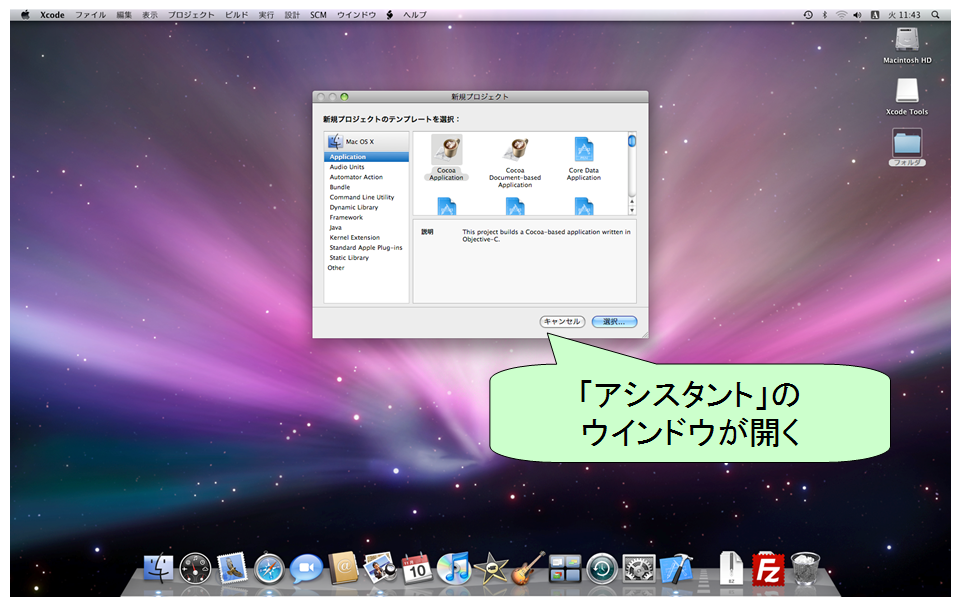Open the scripts menu icon in menu bar
Image resolution: width=956 pixels, height=602 pixels.
click(x=390, y=15)
